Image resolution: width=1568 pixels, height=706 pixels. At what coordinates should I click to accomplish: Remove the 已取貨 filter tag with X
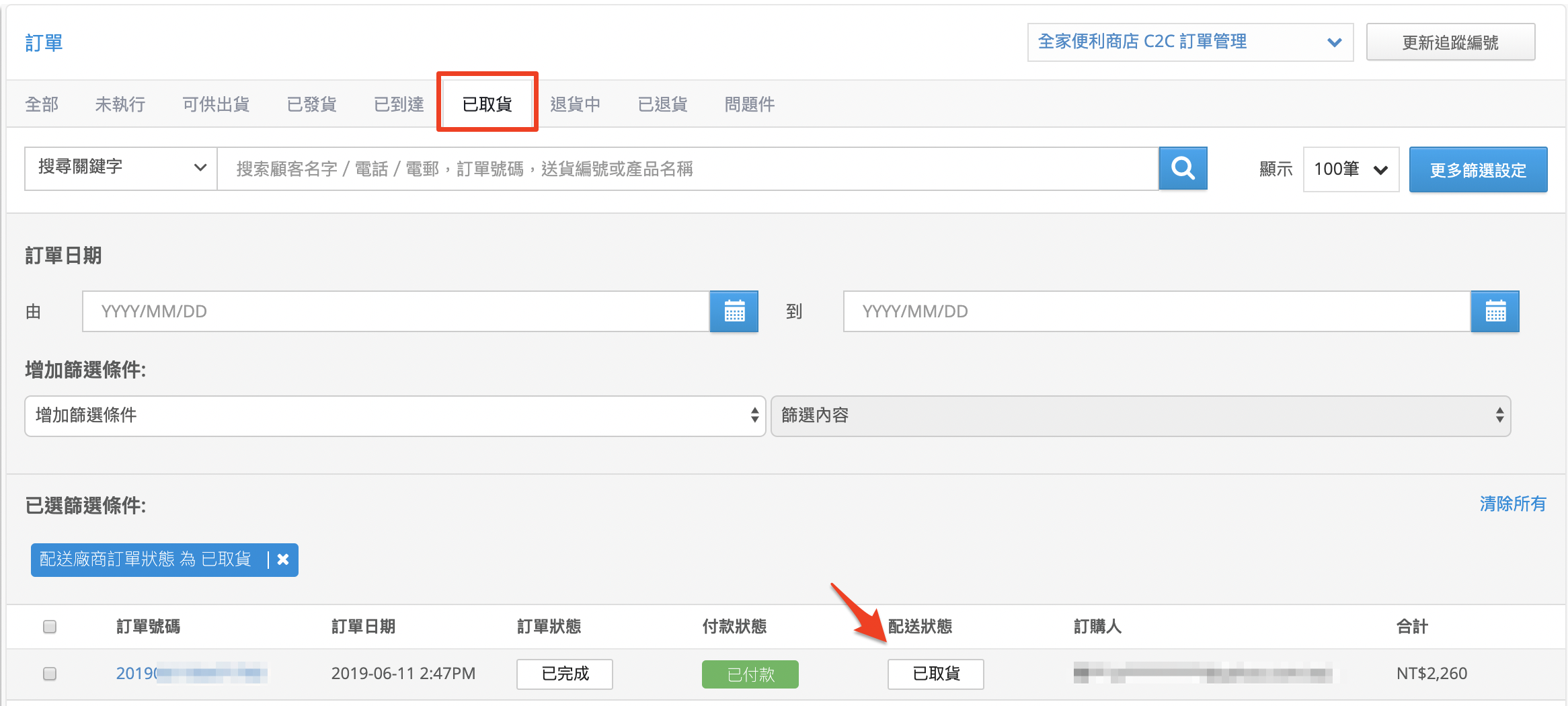tap(283, 559)
